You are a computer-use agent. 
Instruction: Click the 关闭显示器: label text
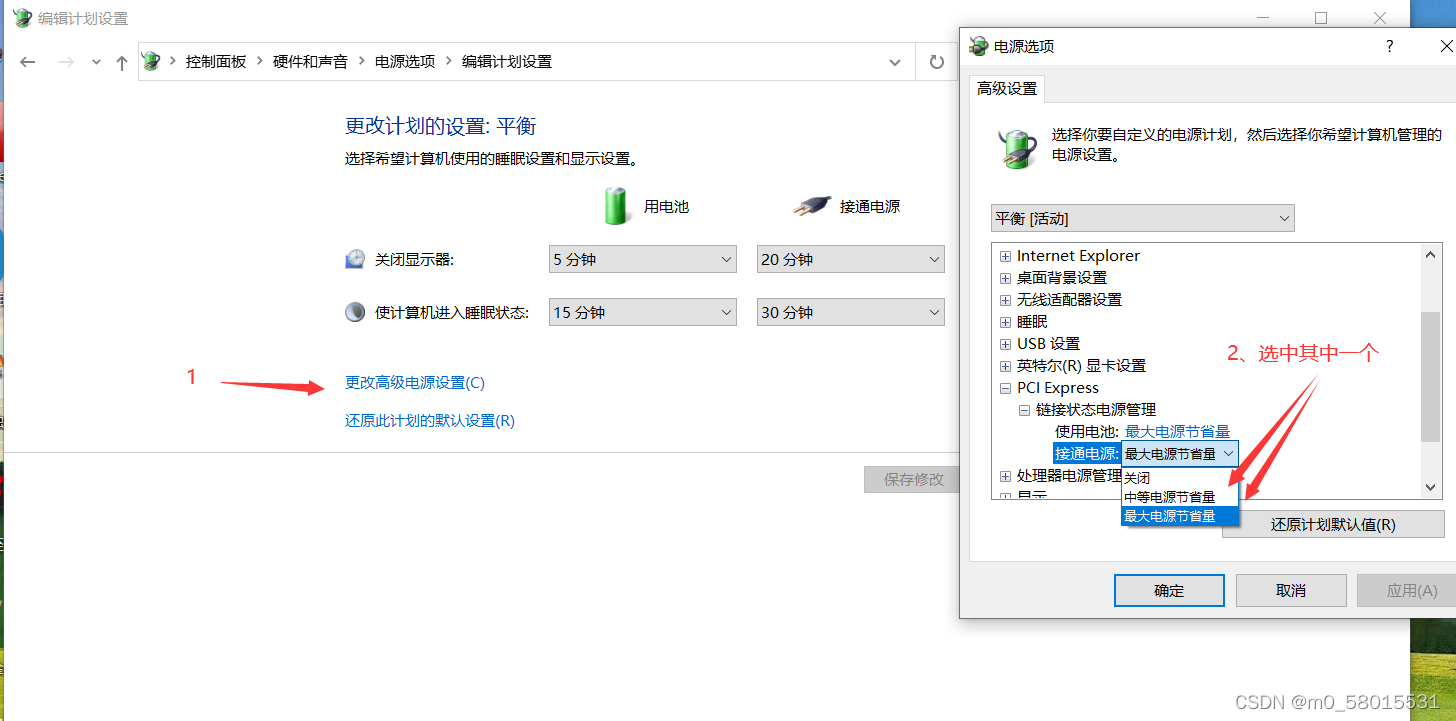coord(414,260)
